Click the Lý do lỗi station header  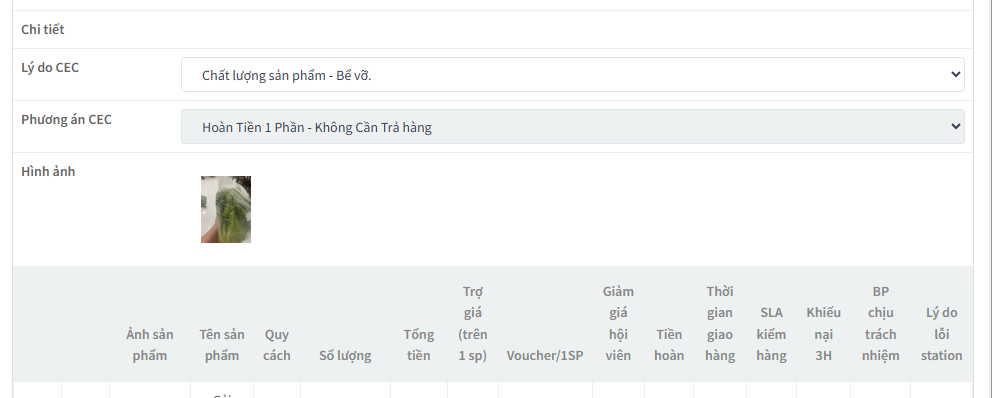(x=941, y=334)
